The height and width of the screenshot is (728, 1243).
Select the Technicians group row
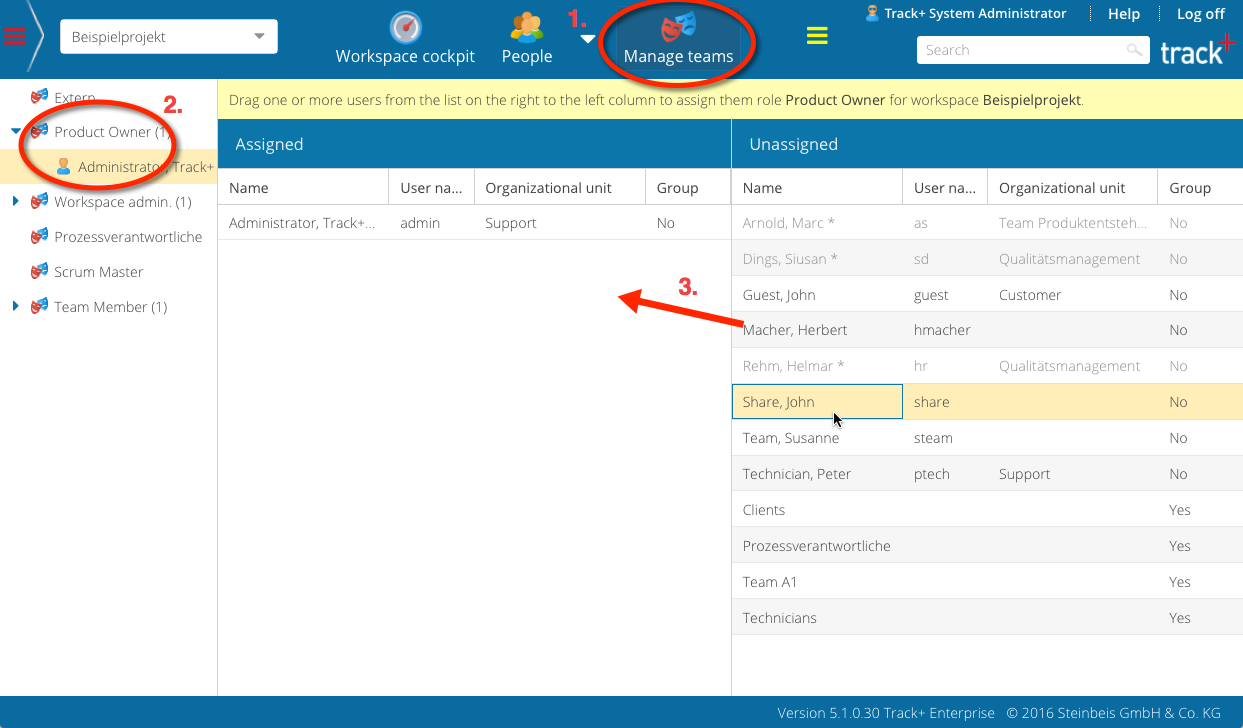pos(780,618)
